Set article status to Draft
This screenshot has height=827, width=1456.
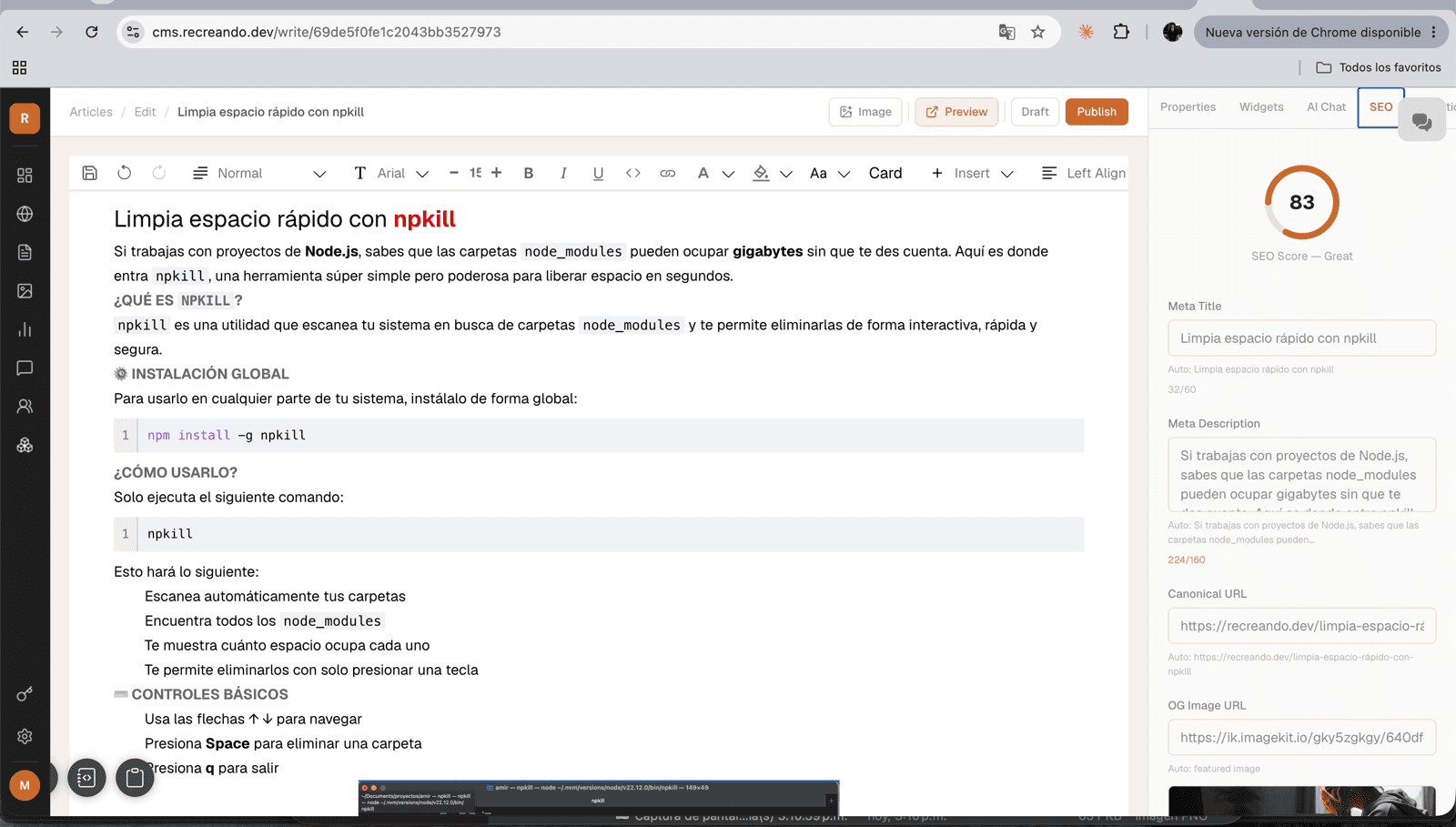1035,112
